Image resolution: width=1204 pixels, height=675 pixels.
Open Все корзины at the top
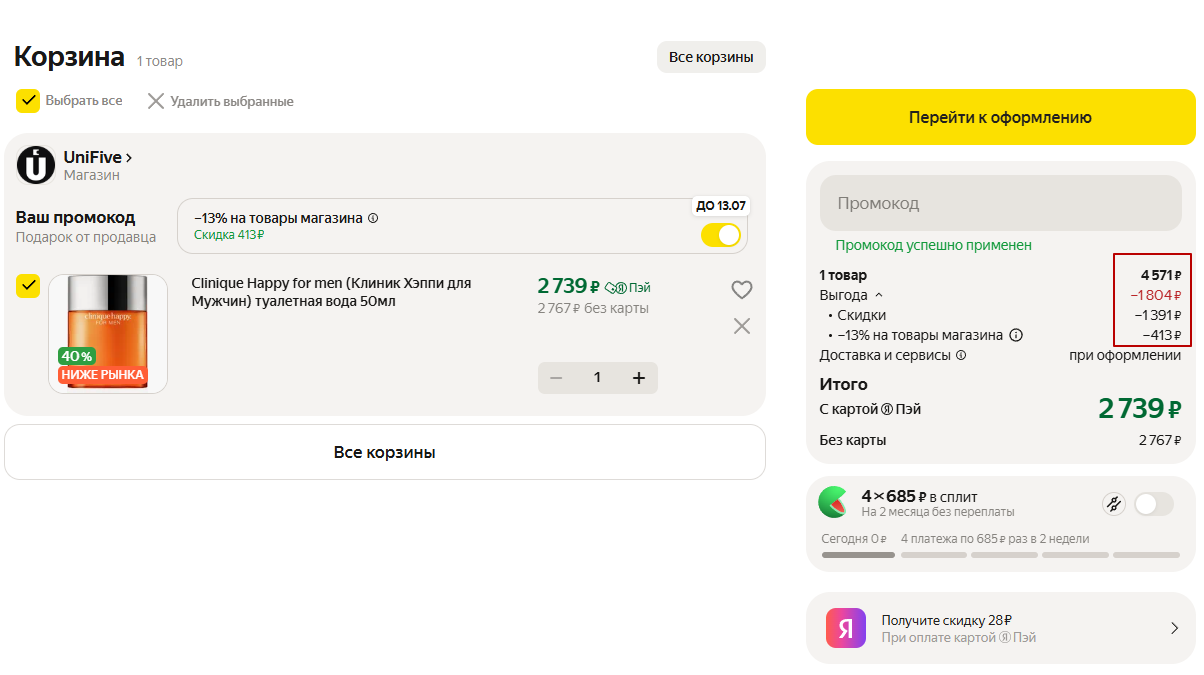point(710,57)
